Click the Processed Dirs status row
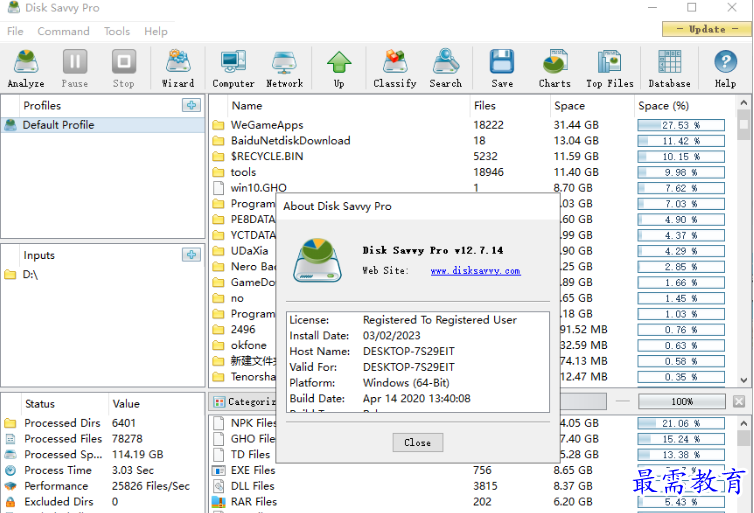The image size is (754, 513). 103,423
